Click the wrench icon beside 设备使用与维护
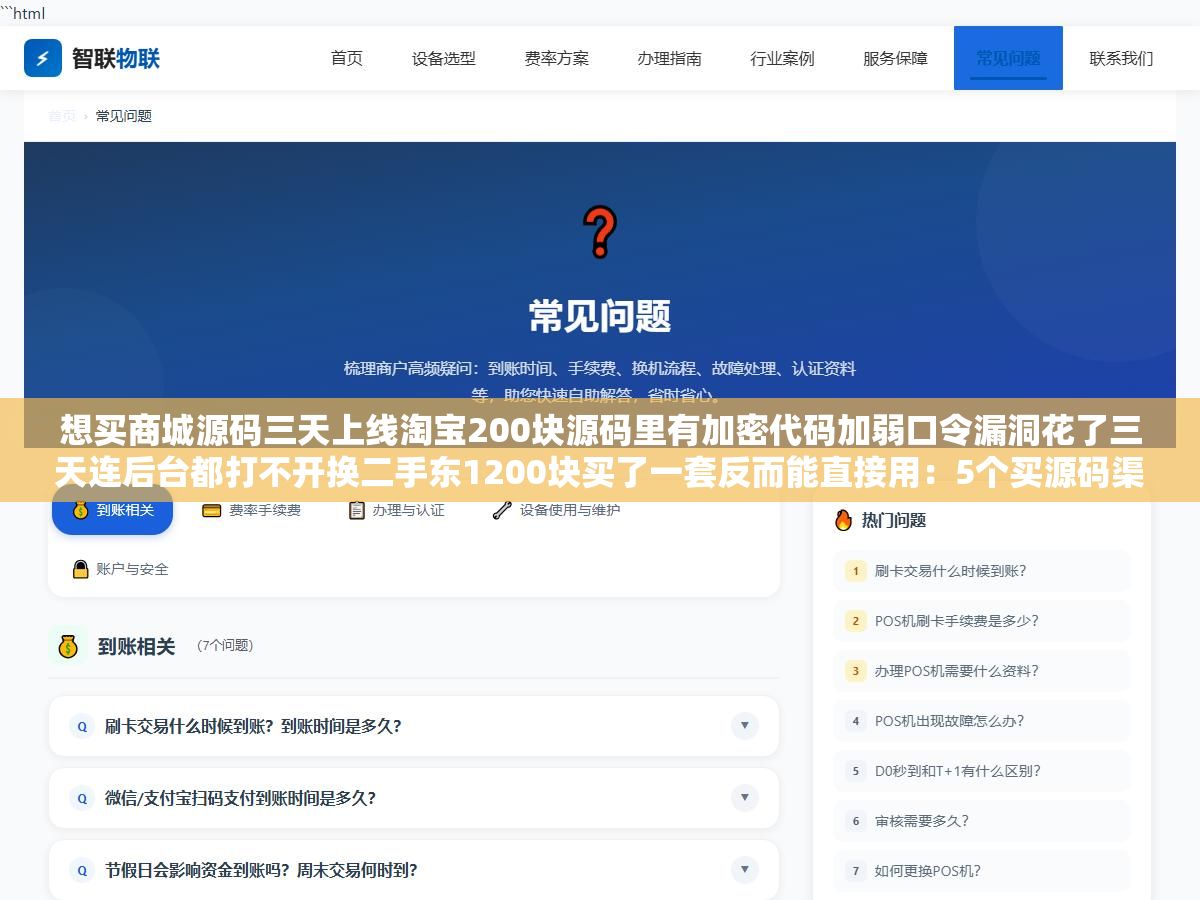 point(502,510)
